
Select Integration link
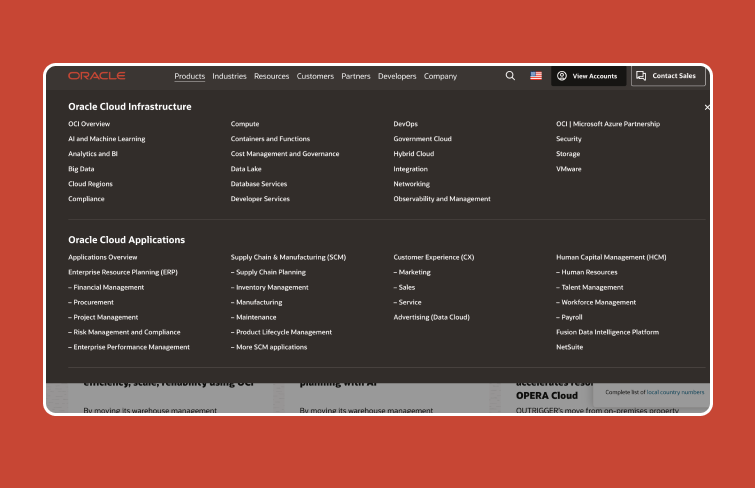(410, 169)
